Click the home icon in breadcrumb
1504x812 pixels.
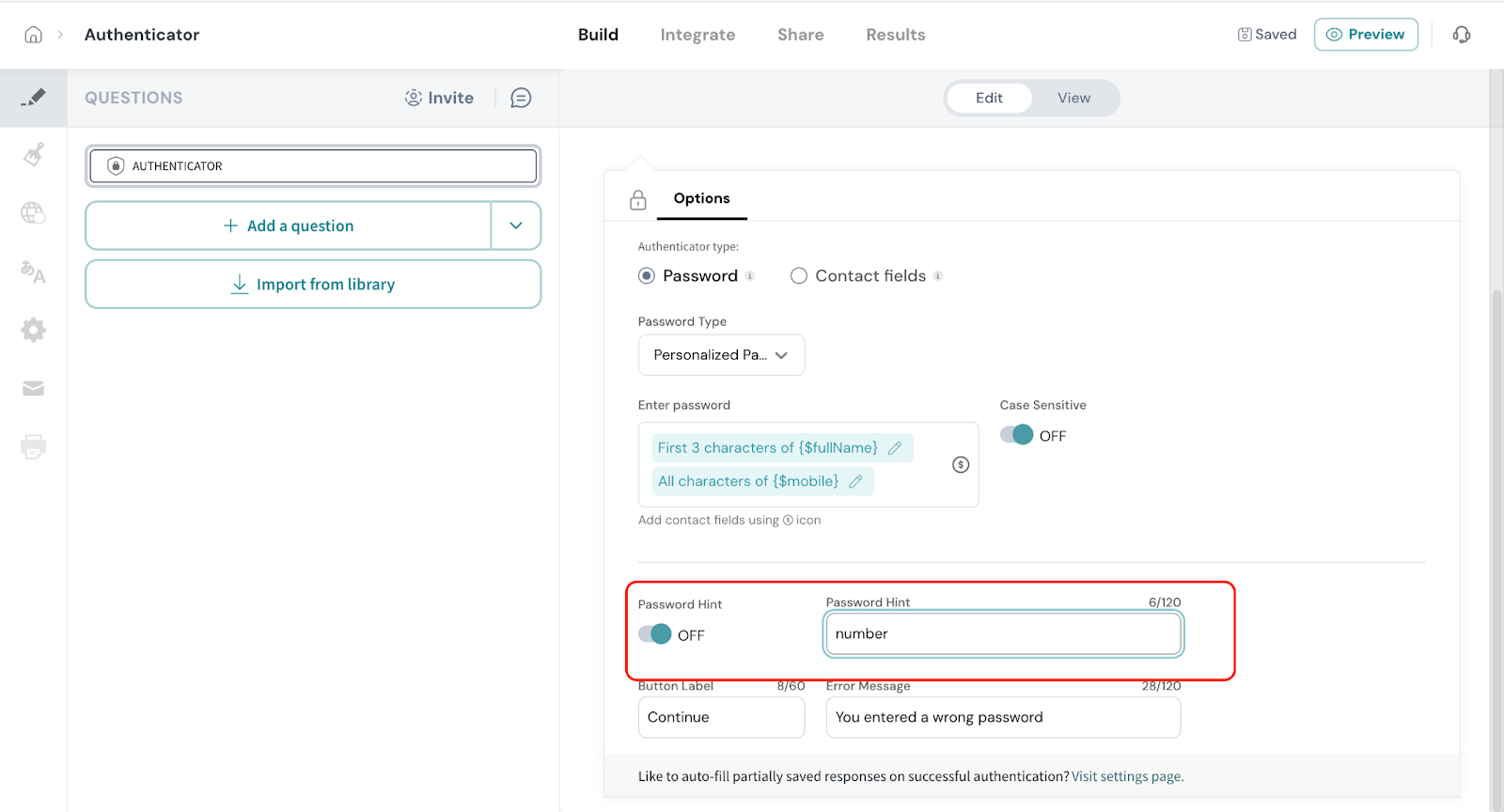[x=33, y=35]
